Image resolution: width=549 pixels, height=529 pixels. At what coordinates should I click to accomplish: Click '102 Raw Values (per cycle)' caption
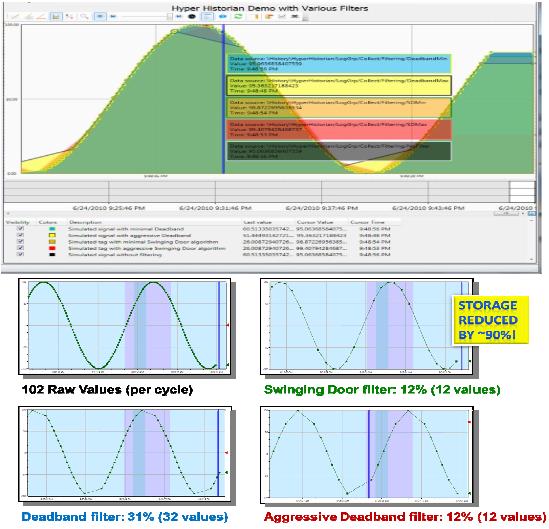coord(107,389)
